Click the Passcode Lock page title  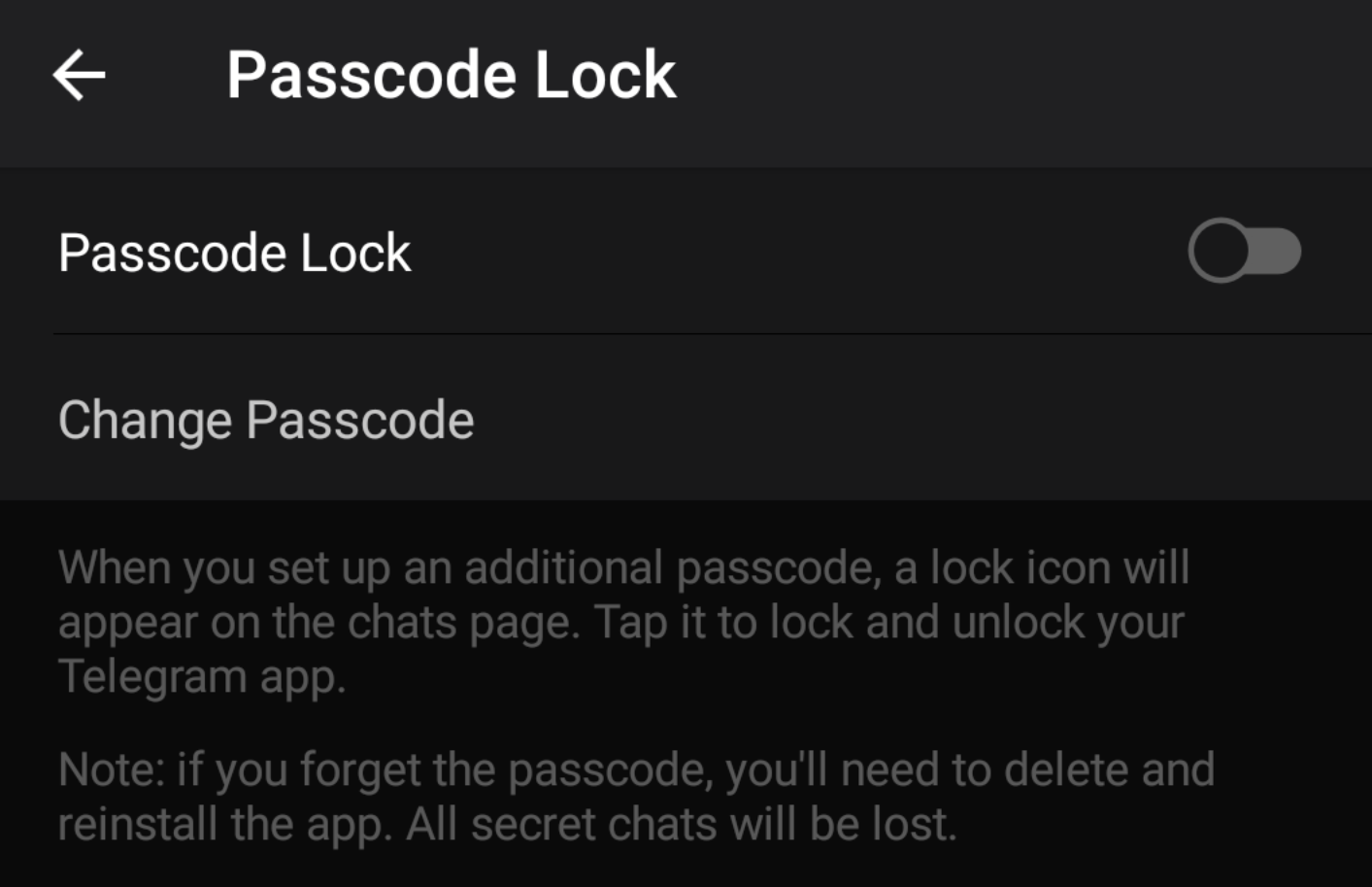coord(451,76)
